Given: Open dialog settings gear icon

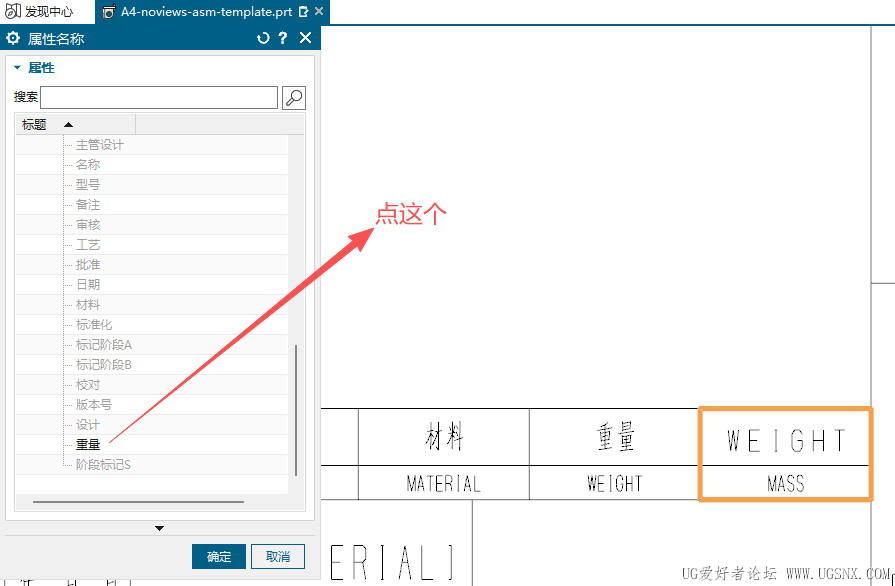Looking at the screenshot, I should pos(13,38).
